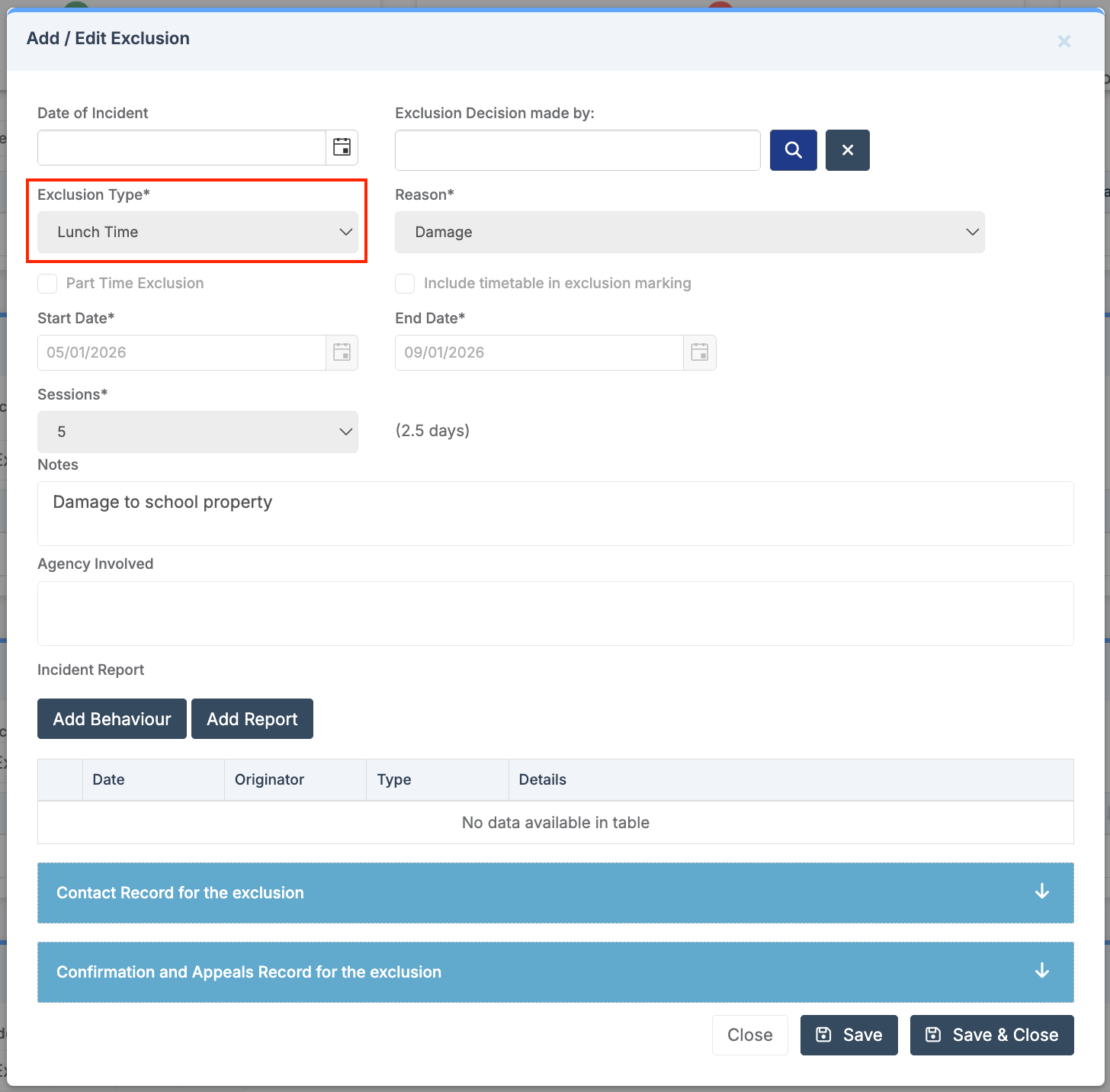Clear the Exclusion Decision made by field
This screenshot has width=1110, height=1092.
pos(847,150)
